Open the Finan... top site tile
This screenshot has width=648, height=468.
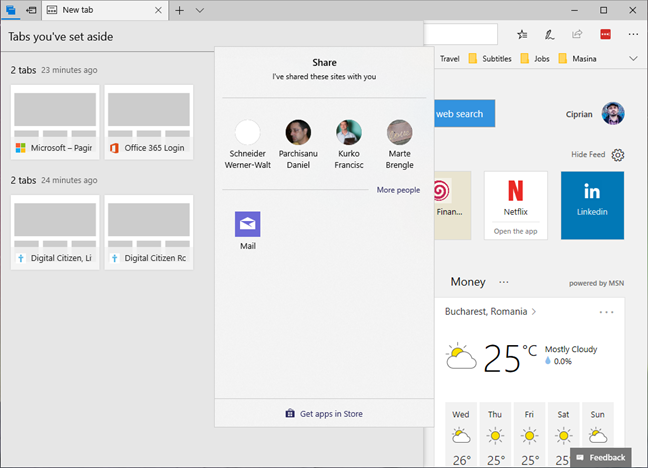(x=453, y=205)
